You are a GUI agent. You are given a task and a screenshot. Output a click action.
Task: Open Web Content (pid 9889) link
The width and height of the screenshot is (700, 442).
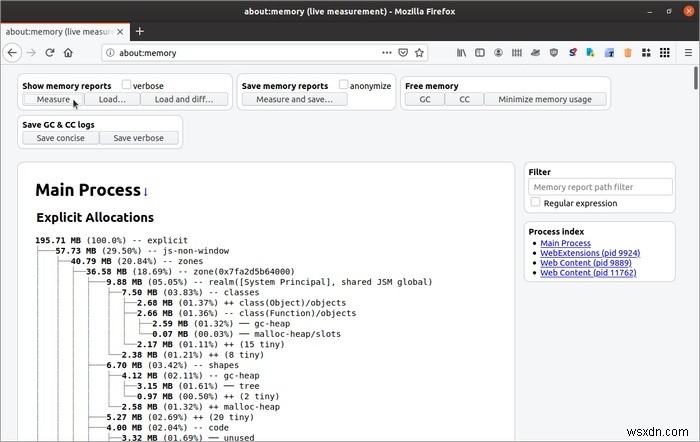click(x=586, y=263)
